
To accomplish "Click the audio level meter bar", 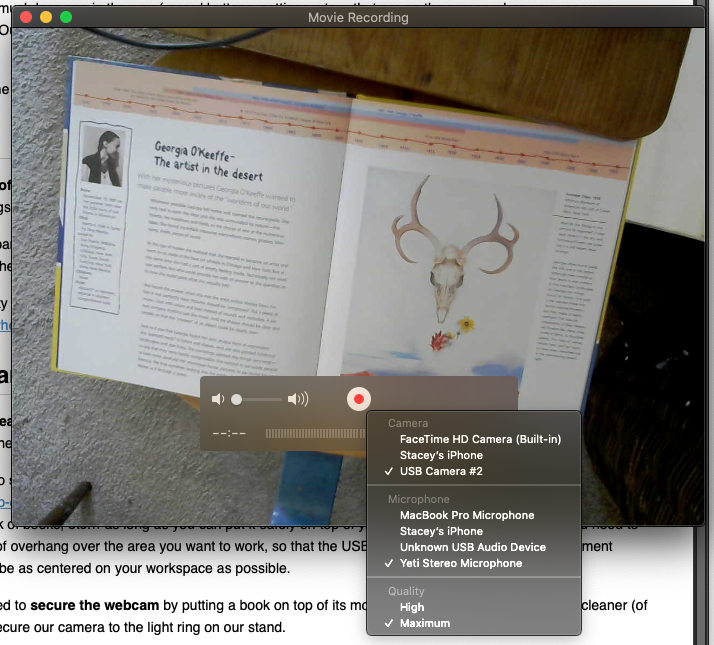I will point(315,433).
